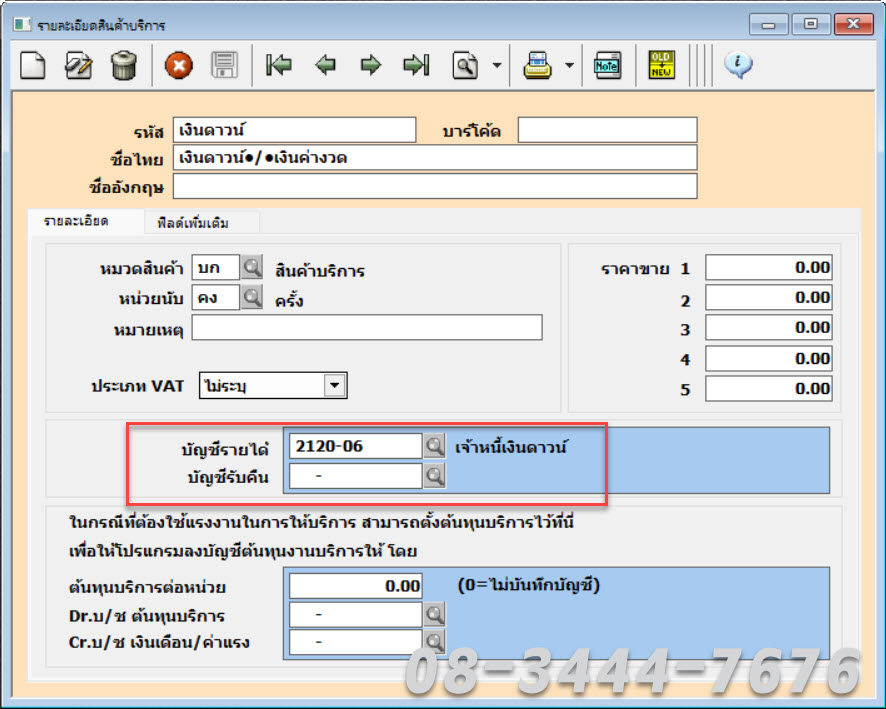This screenshot has height=709, width=886.
Task: Click the OLD/NEW yellow icon
Action: point(661,65)
